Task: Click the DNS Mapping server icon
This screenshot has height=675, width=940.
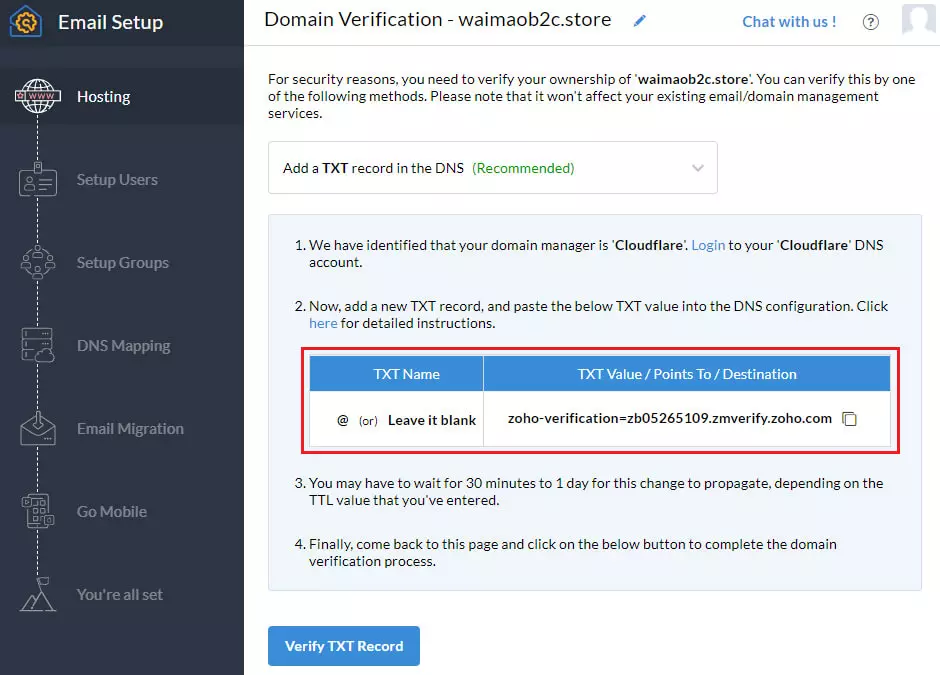Action: (38, 345)
